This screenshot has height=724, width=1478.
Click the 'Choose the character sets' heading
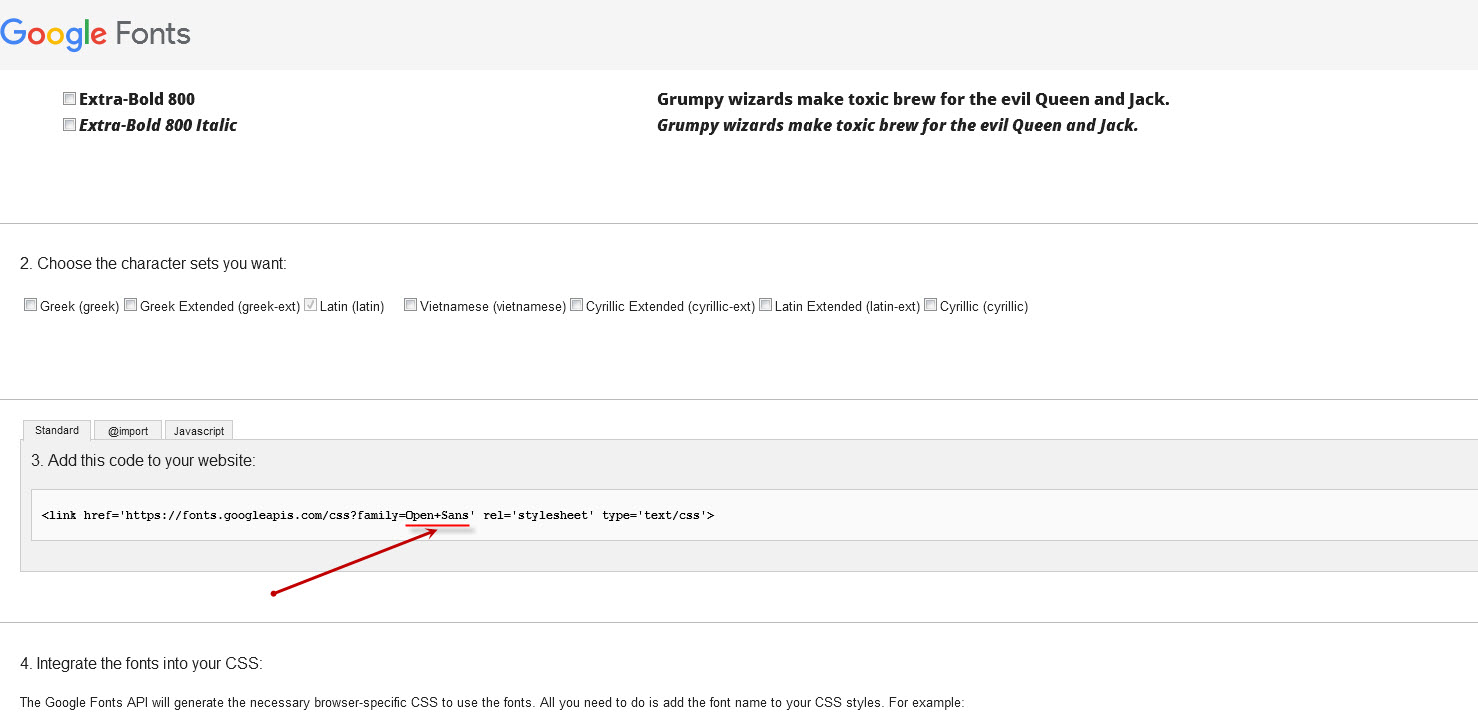tap(153, 264)
